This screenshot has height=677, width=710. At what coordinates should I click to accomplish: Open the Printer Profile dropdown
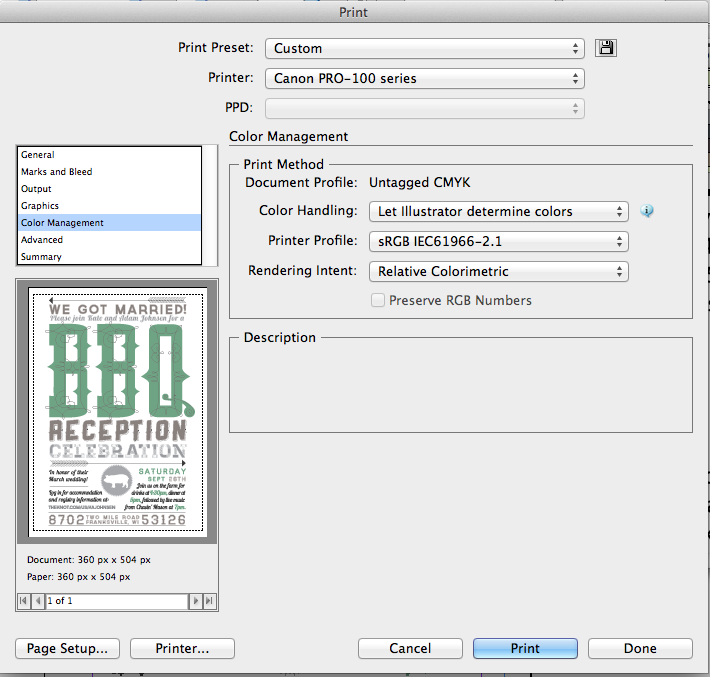coord(497,241)
